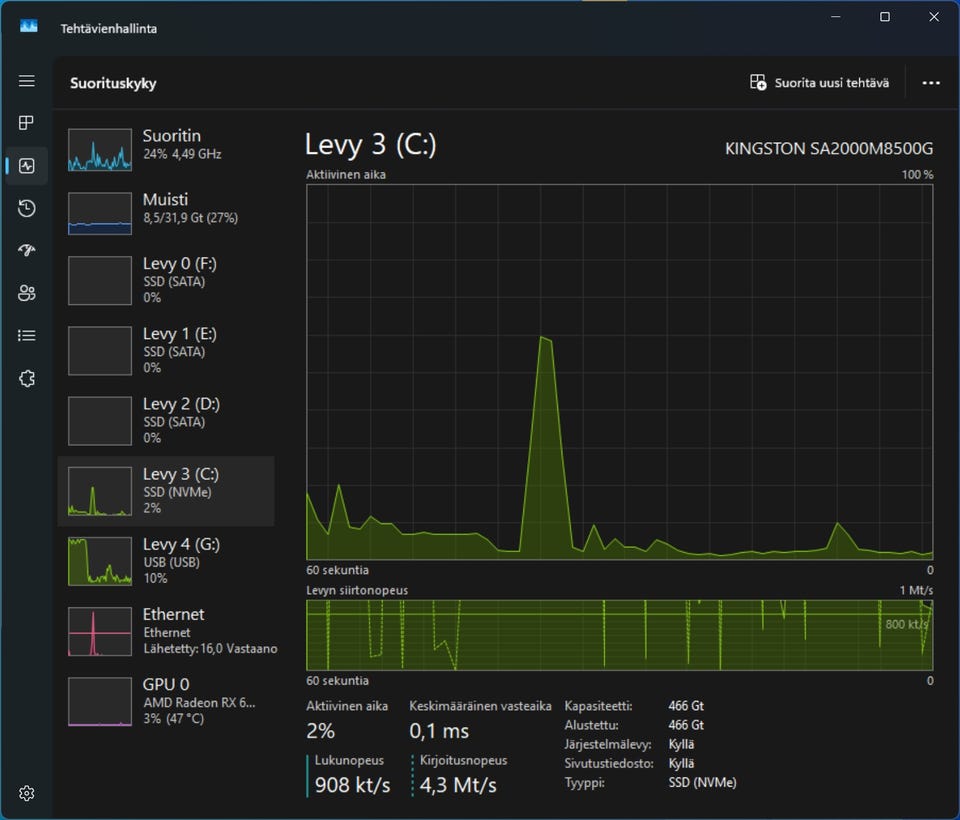Open the hamburger navigation menu
The height and width of the screenshot is (820, 960).
[x=27, y=81]
